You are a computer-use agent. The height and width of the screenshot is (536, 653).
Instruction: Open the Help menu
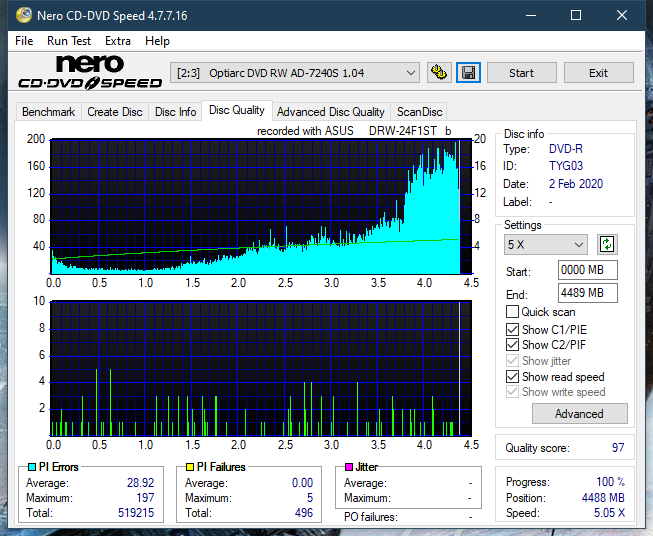(x=157, y=41)
